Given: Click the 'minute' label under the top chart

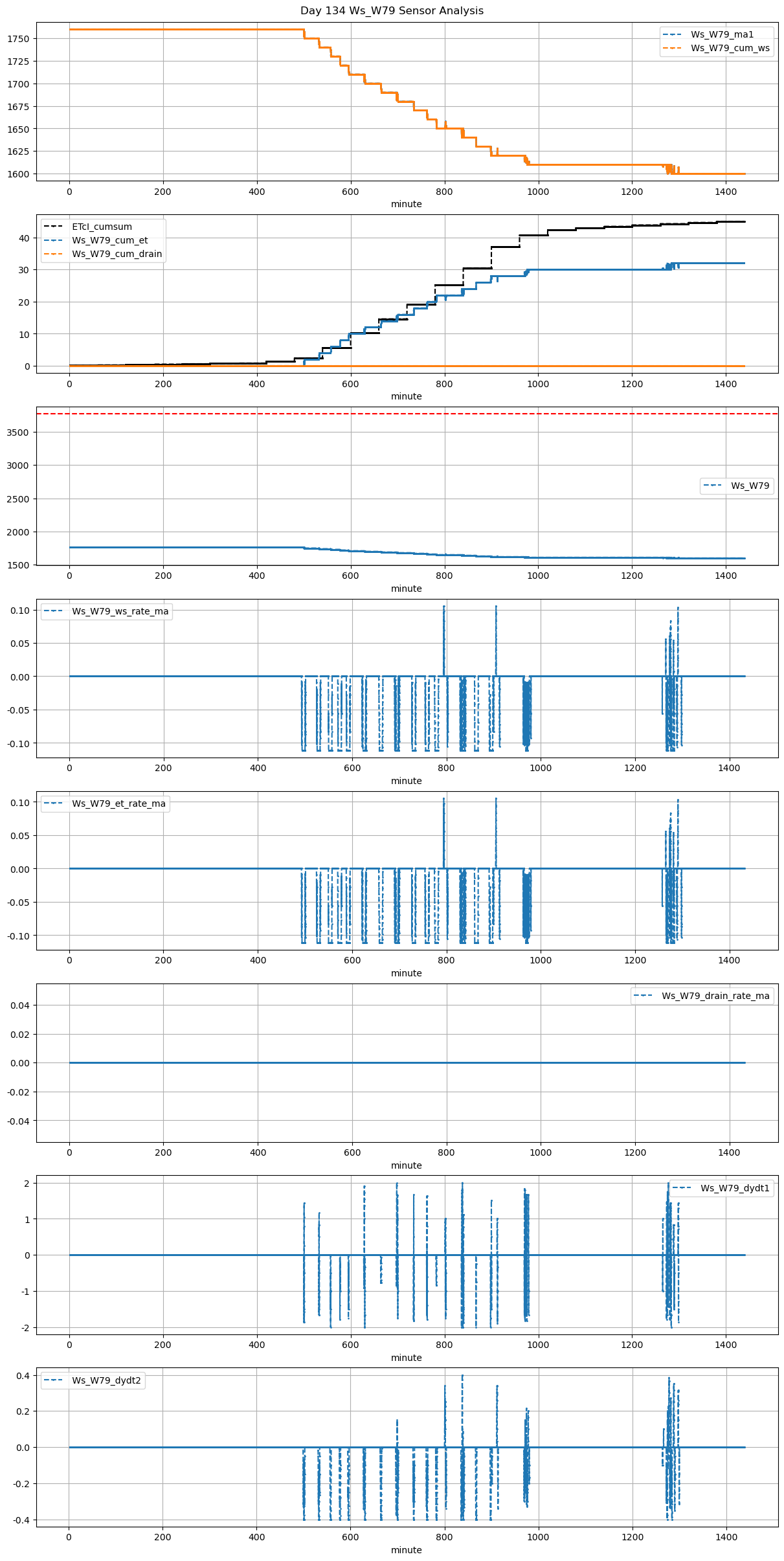Looking at the screenshot, I should coord(406,205).
